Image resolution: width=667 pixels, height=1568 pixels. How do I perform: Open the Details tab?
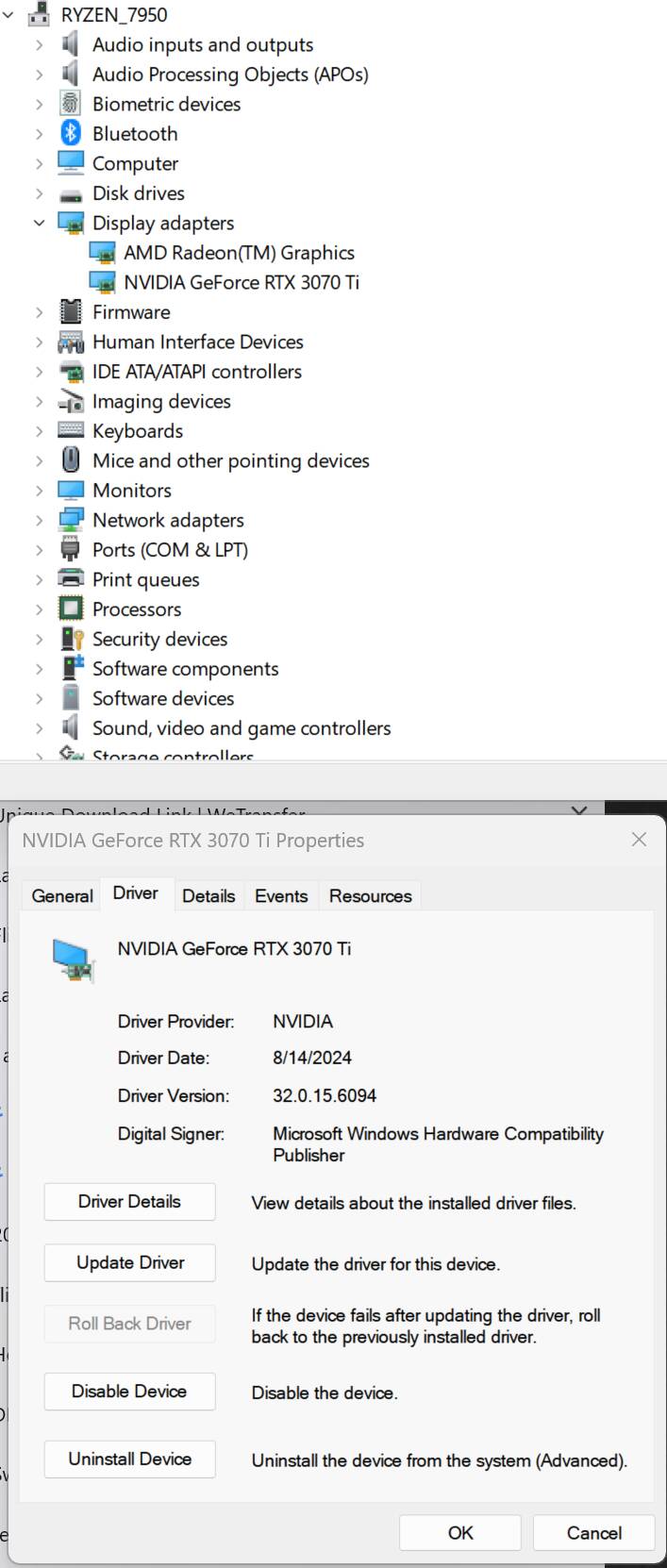tap(208, 895)
